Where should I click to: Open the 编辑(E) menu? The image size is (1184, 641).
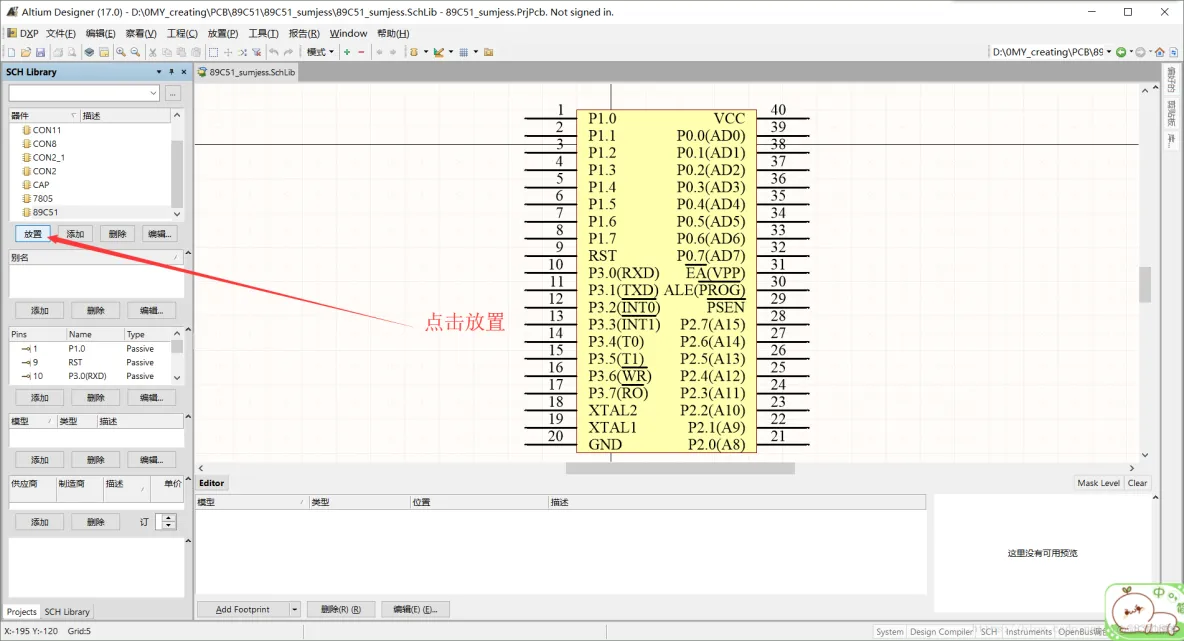100,33
